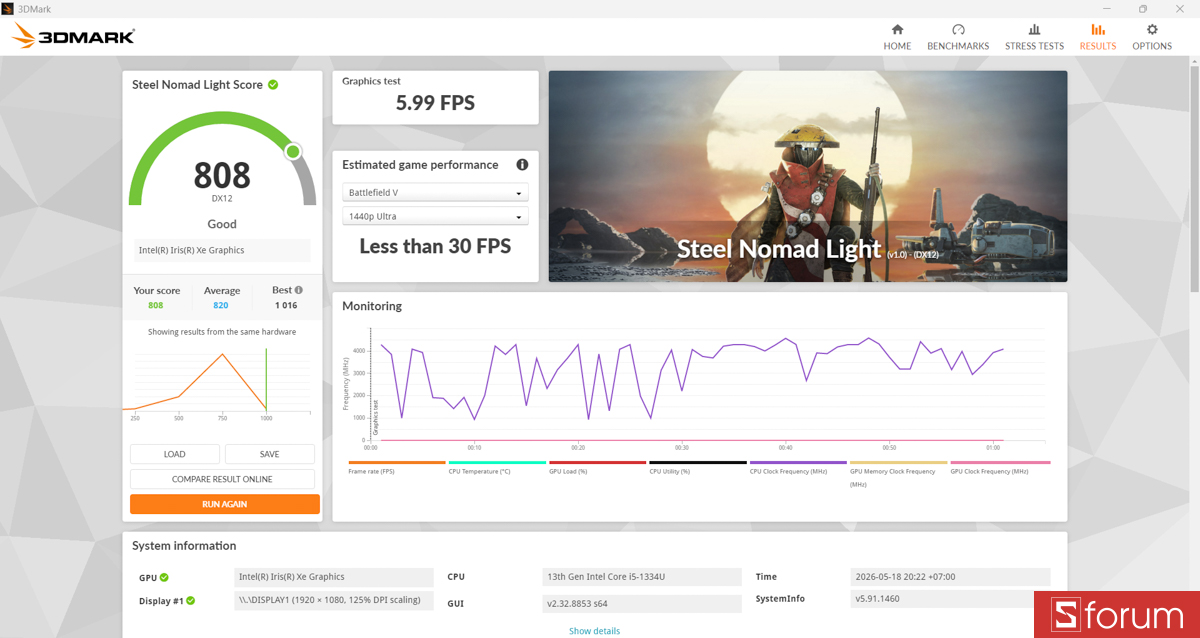The image size is (1200, 638).
Task: Minimize the 3DMark window
Action: [x=1109, y=8]
